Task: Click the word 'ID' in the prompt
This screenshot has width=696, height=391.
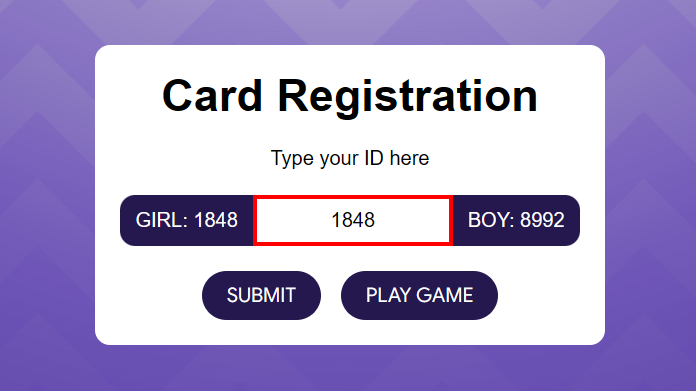Action: (374, 158)
